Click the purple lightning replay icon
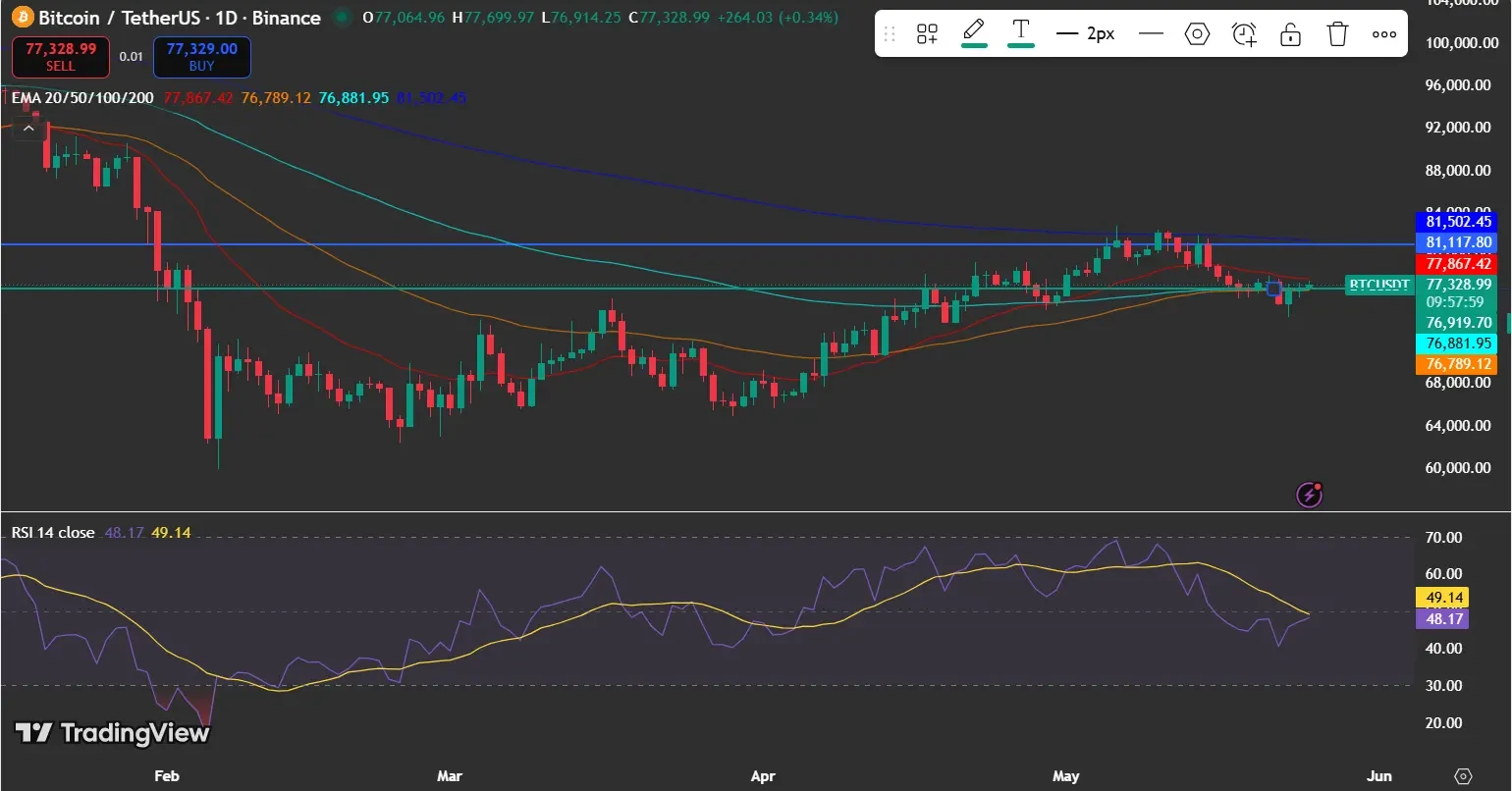Image resolution: width=1512 pixels, height=791 pixels. click(x=1310, y=495)
